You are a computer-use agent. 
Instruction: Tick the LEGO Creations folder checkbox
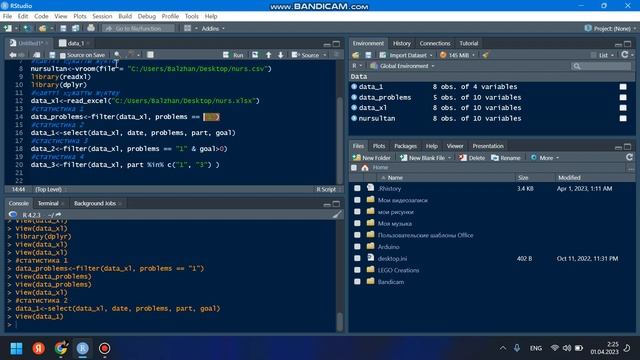pyautogui.click(x=357, y=270)
